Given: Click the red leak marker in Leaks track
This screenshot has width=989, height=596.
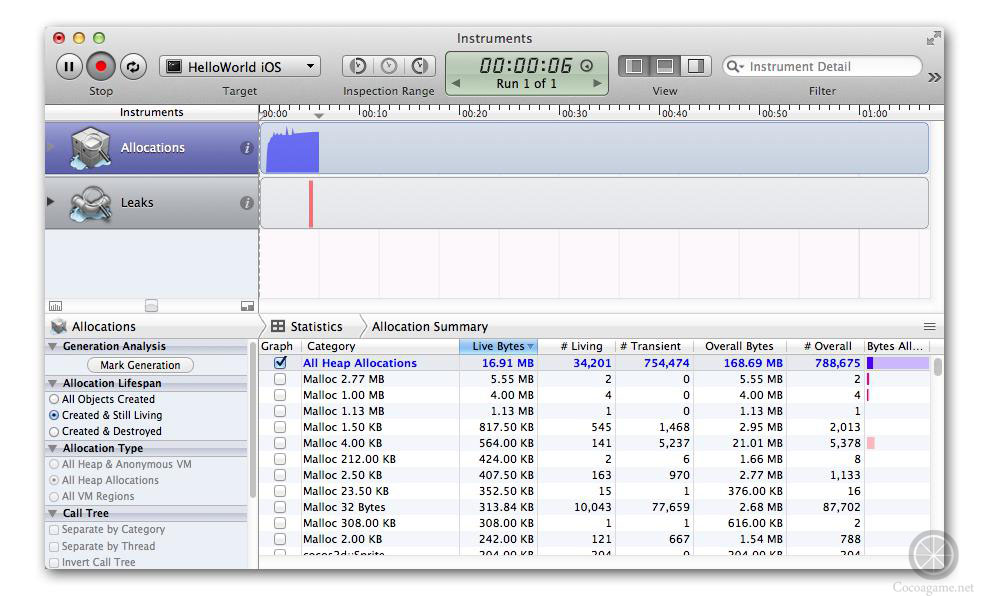Looking at the screenshot, I should click(311, 204).
